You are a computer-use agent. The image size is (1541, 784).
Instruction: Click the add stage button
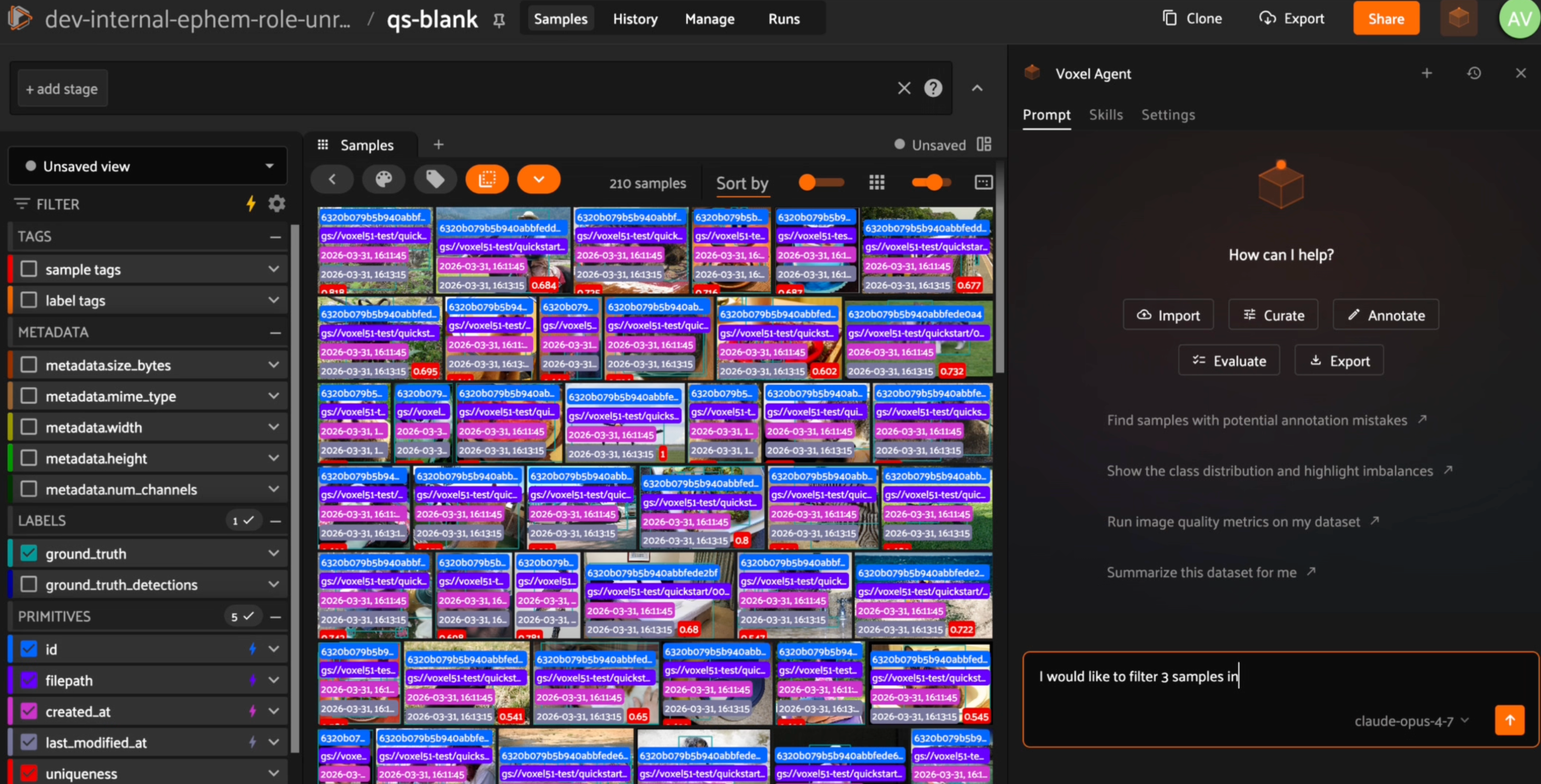(62, 88)
